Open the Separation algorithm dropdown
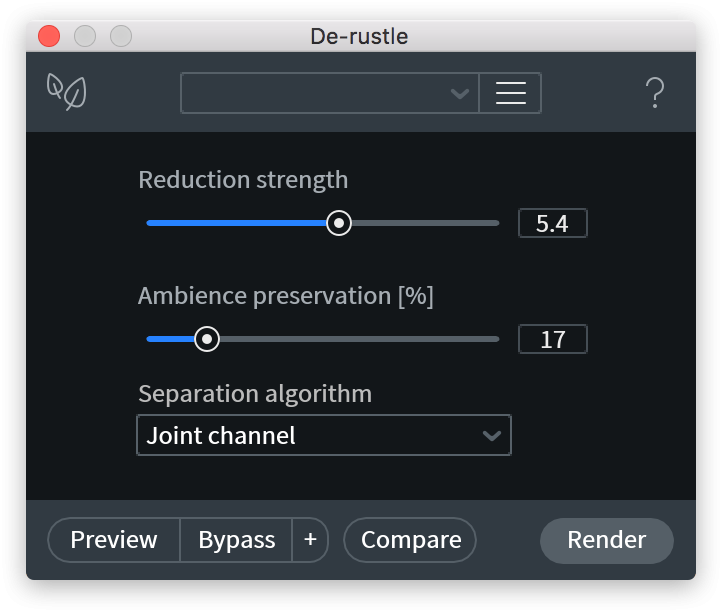 [x=323, y=436]
